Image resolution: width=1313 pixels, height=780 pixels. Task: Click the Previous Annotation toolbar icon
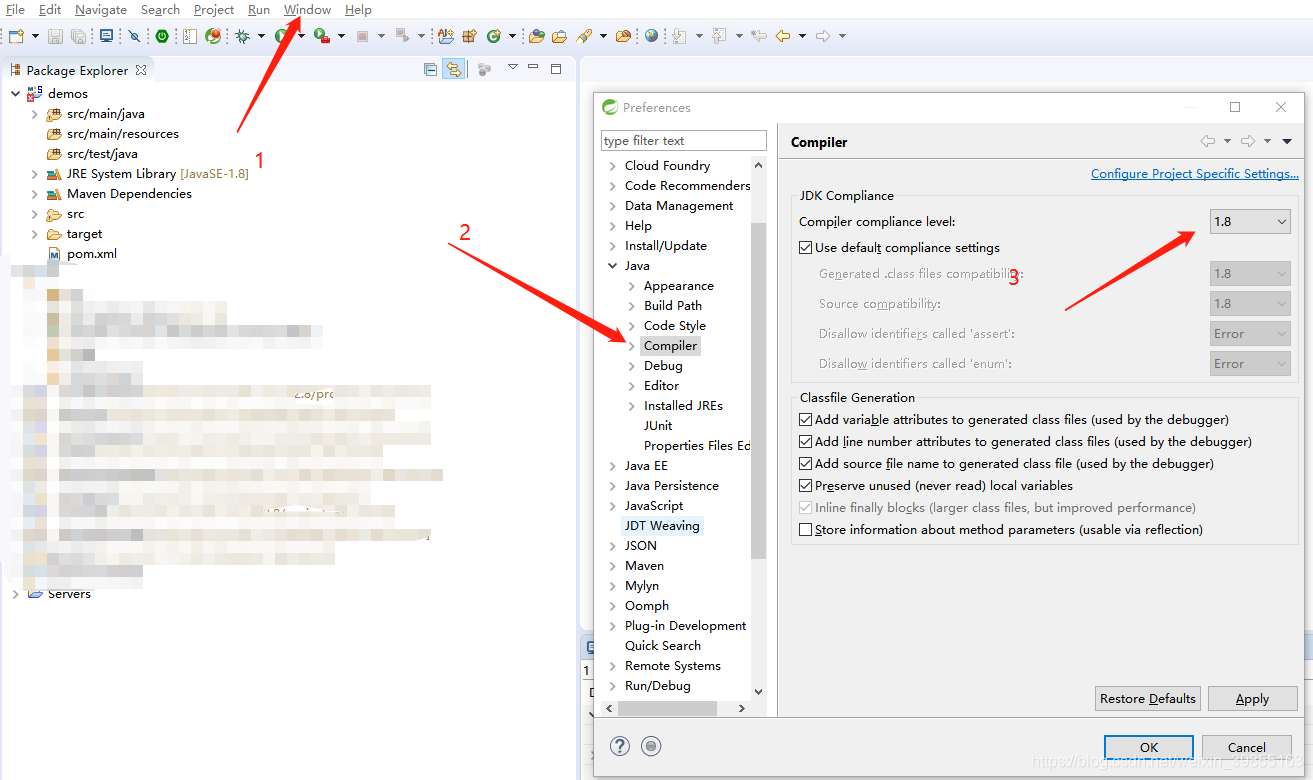[719, 36]
